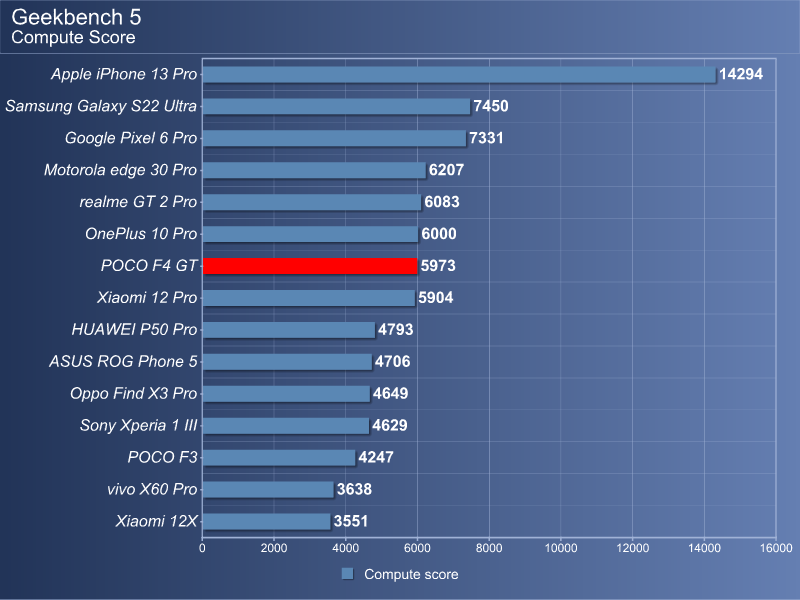Click the "realme GT 2 Pro" label
Viewport: 800px width, 600px height.
(138, 202)
